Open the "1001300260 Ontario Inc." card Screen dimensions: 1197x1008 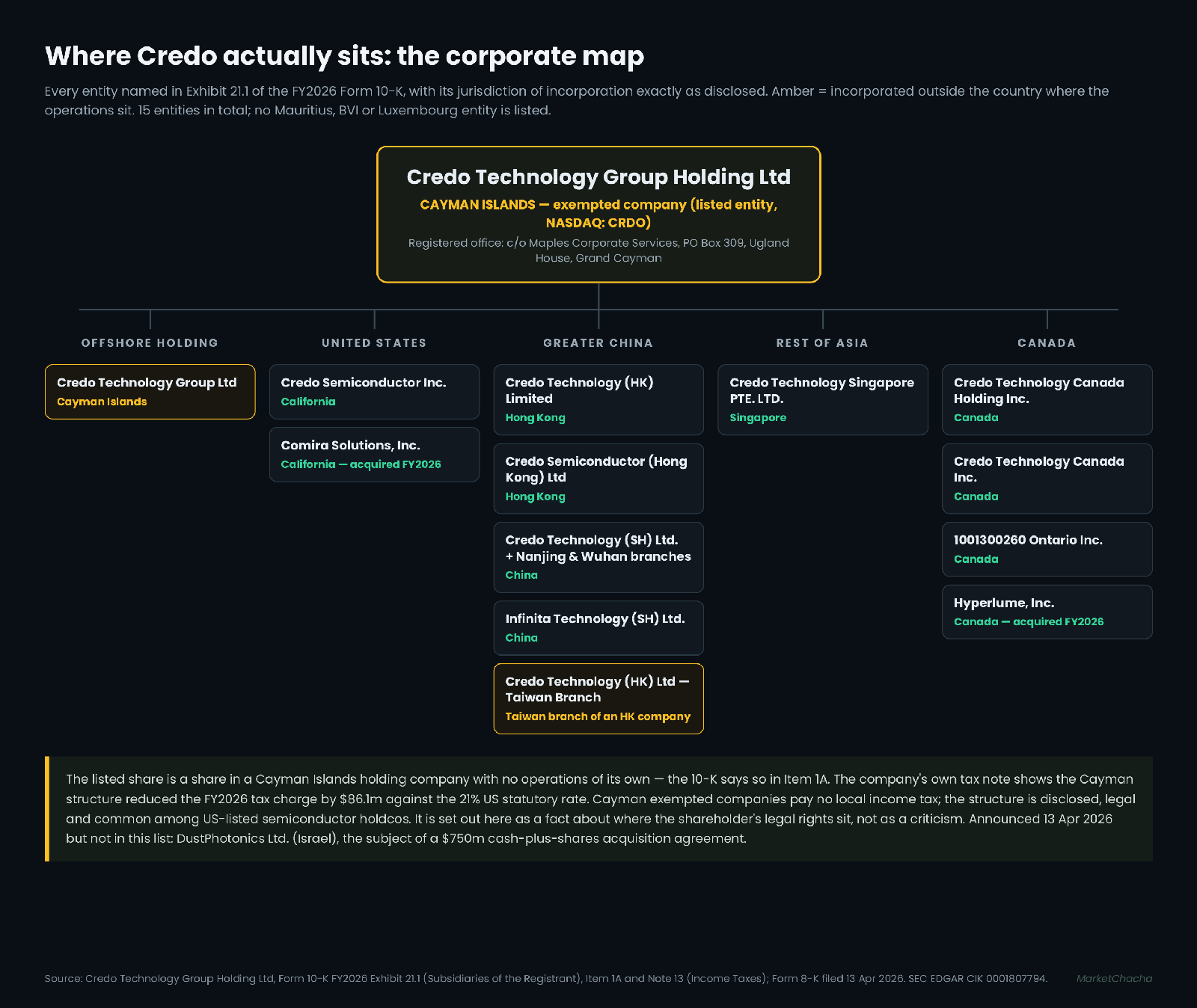(x=1047, y=549)
